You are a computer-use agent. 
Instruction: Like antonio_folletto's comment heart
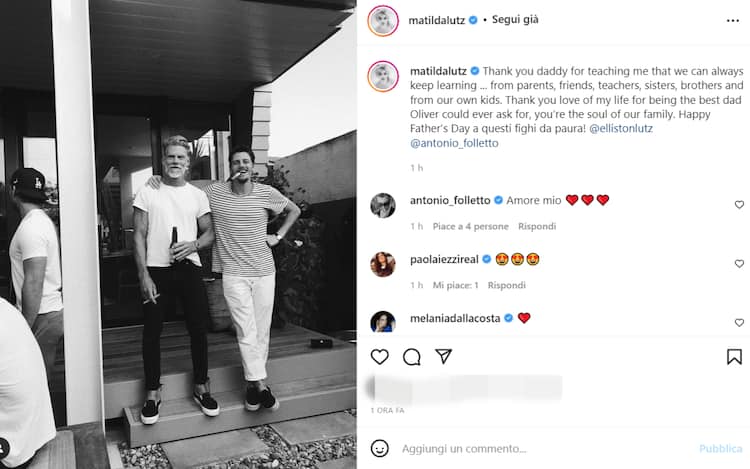pos(739,205)
